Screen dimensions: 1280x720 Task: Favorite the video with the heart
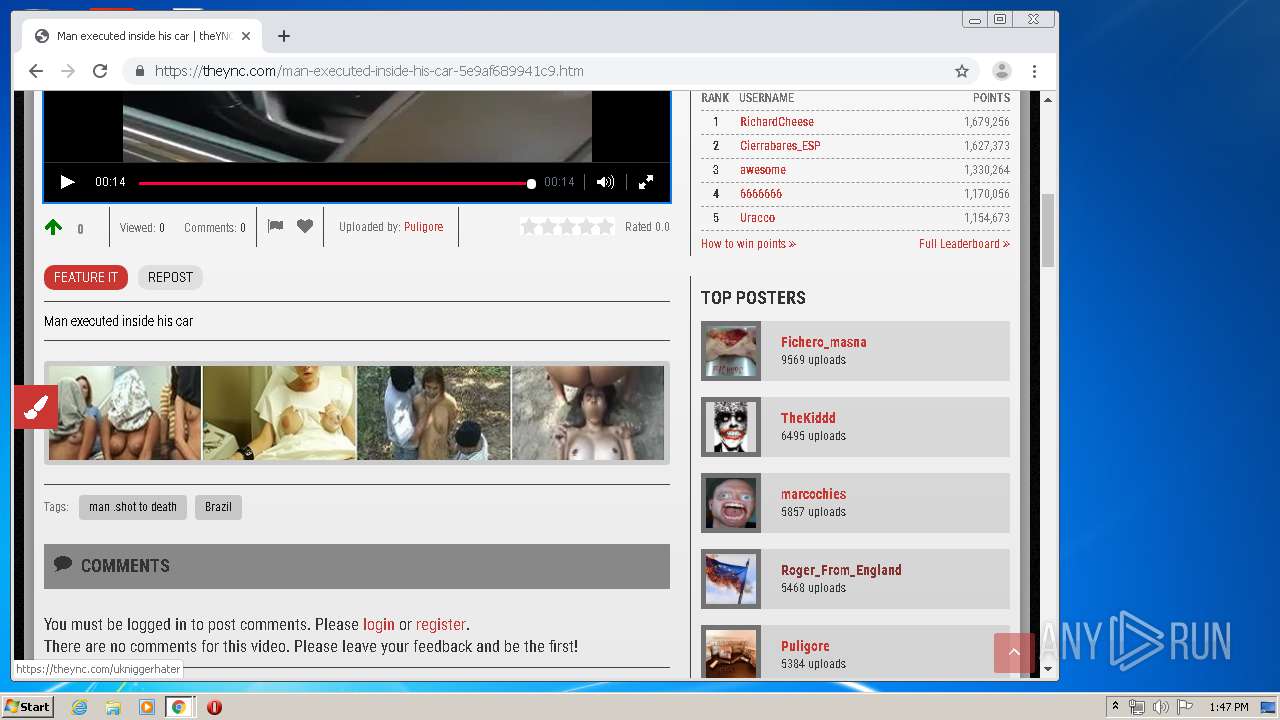click(305, 226)
